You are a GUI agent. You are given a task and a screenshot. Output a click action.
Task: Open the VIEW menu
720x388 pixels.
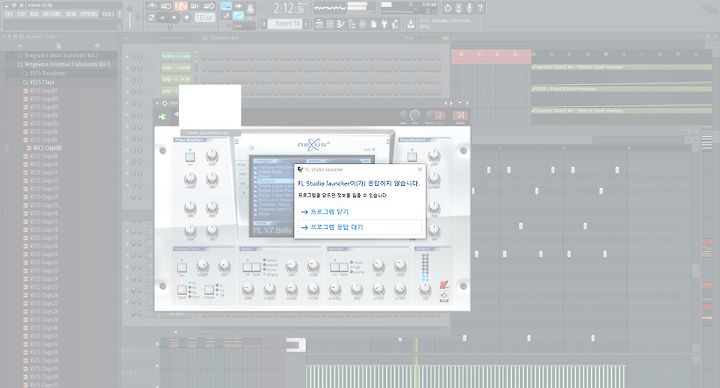(71, 14)
